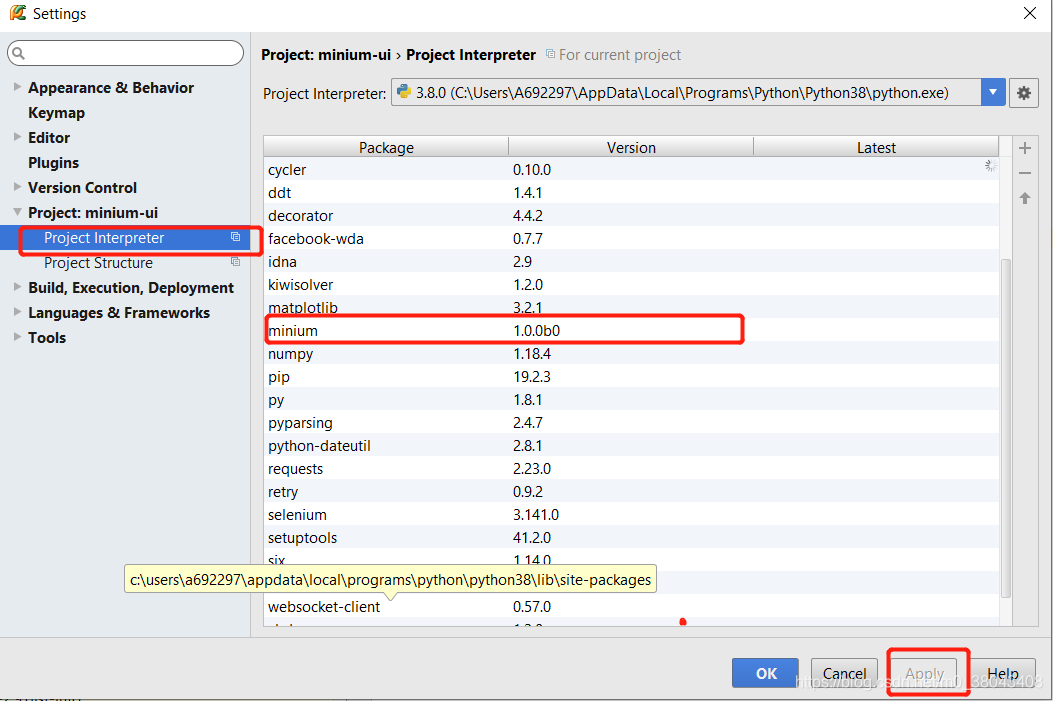
Task: Select the facebook-wda package row
Action: [631, 238]
